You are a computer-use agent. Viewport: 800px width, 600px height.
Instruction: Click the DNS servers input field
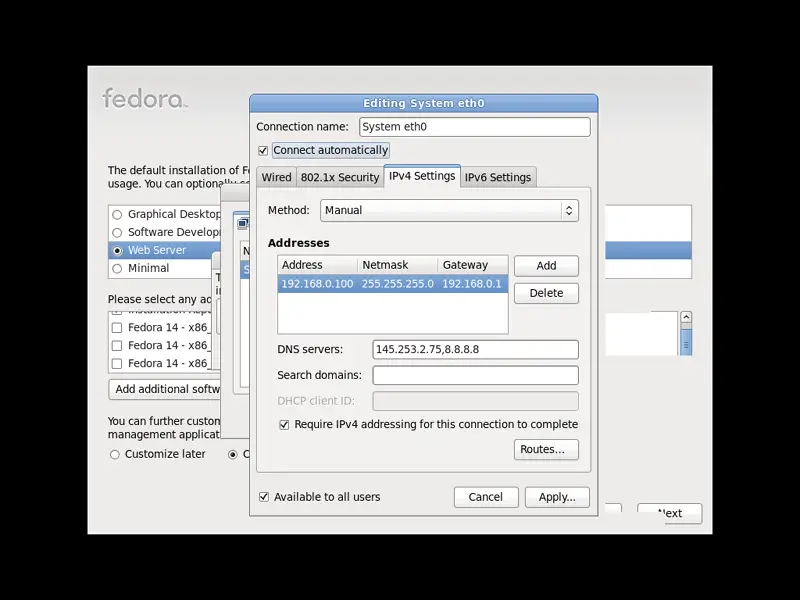[x=475, y=349]
